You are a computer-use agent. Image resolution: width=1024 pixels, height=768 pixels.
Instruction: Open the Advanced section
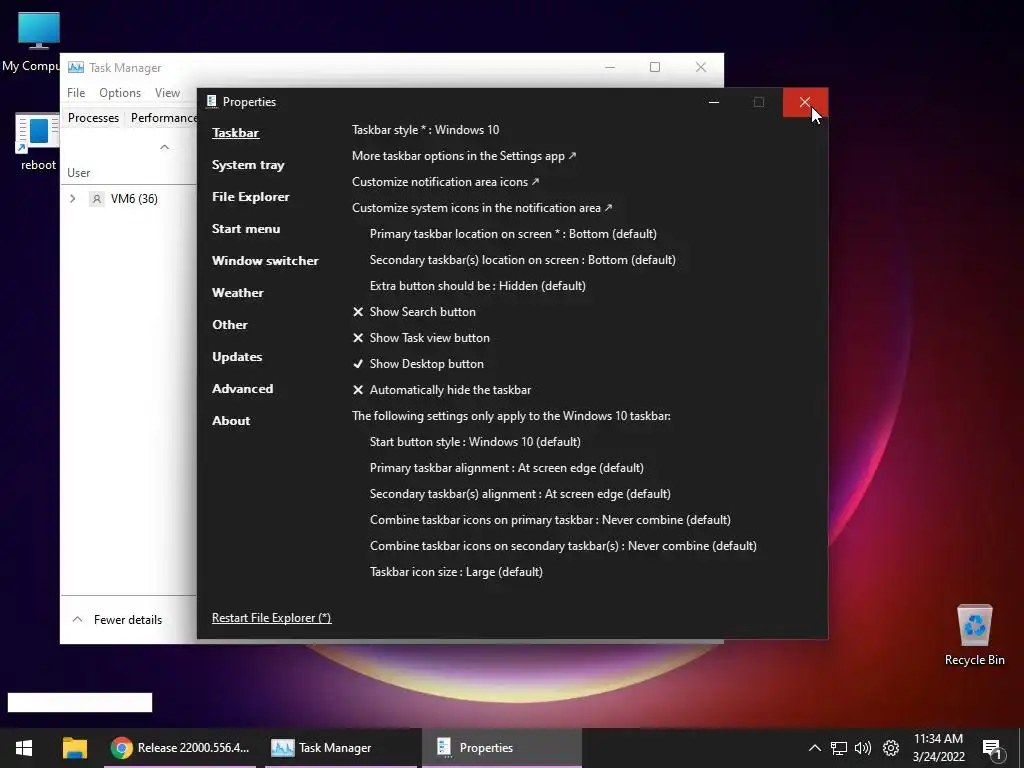pyautogui.click(x=242, y=389)
